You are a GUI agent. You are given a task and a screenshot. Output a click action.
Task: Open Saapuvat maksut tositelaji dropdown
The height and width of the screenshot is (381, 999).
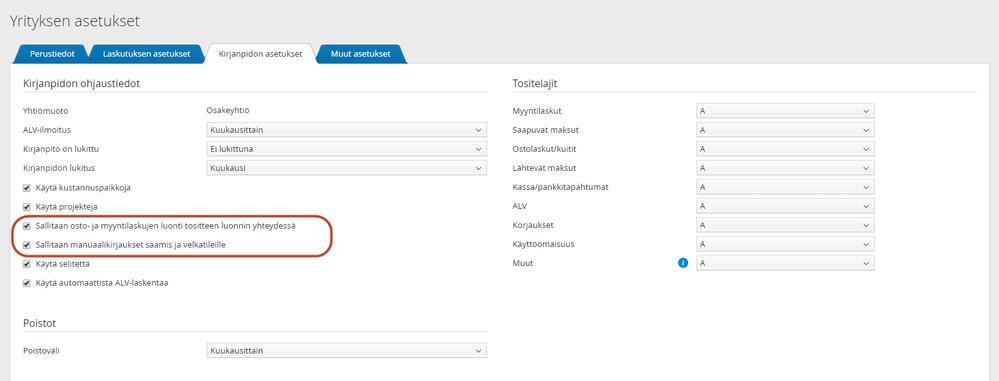pos(785,130)
